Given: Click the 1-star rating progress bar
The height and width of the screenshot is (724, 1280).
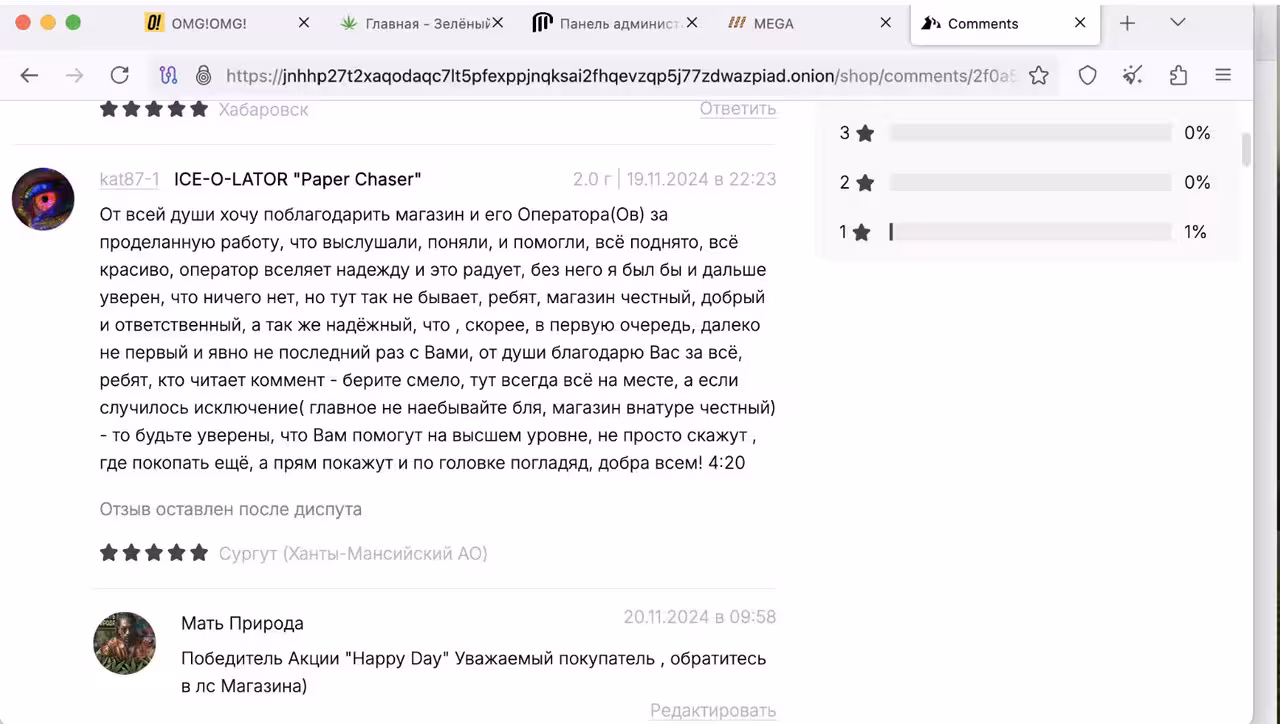Looking at the screenshot, I should pyautogui.click(x=1030, y=232).
